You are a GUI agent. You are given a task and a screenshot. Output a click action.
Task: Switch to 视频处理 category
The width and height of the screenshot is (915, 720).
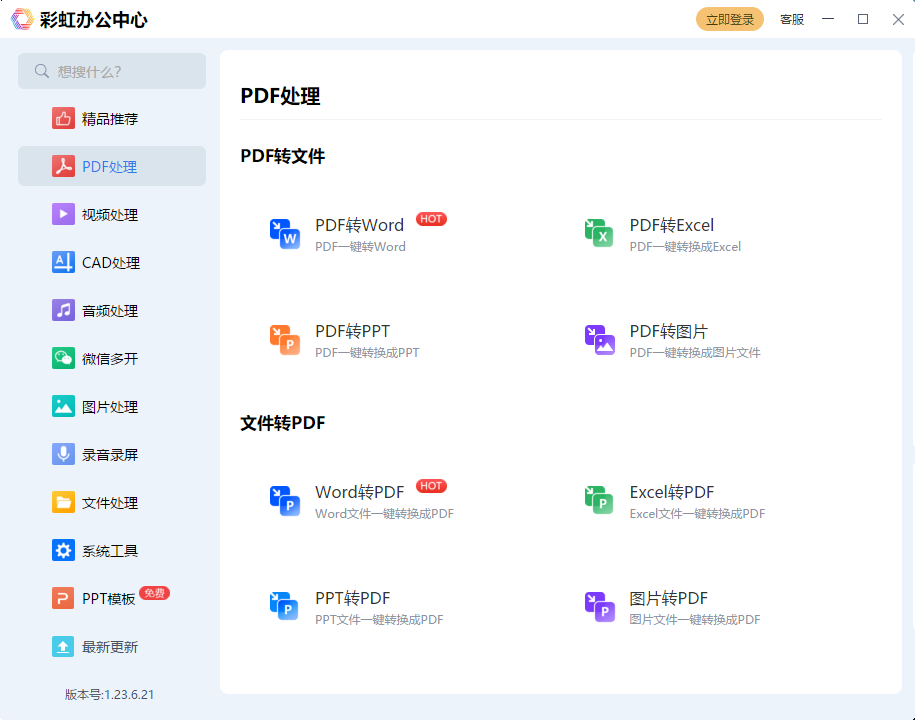coord(112,214)
